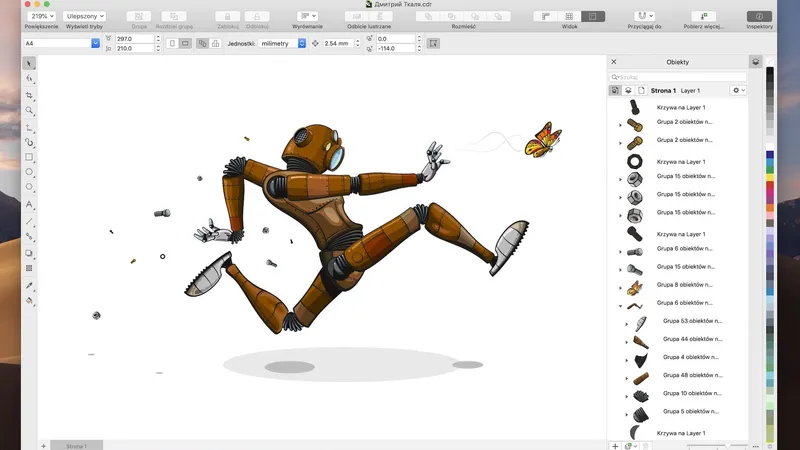800x450 pixels.
Task: Select the Eyedropper tool
Action: [x=29, y=284]
